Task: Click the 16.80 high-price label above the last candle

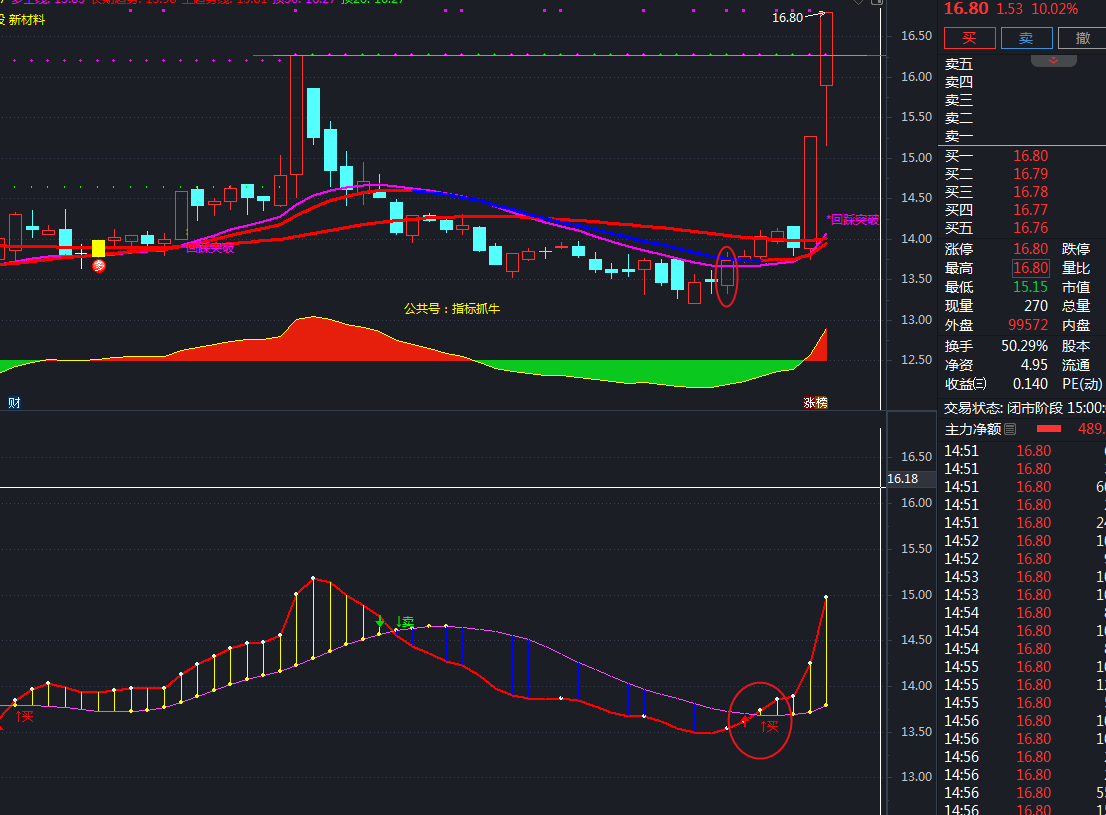Action: click(x=787, y=18)
